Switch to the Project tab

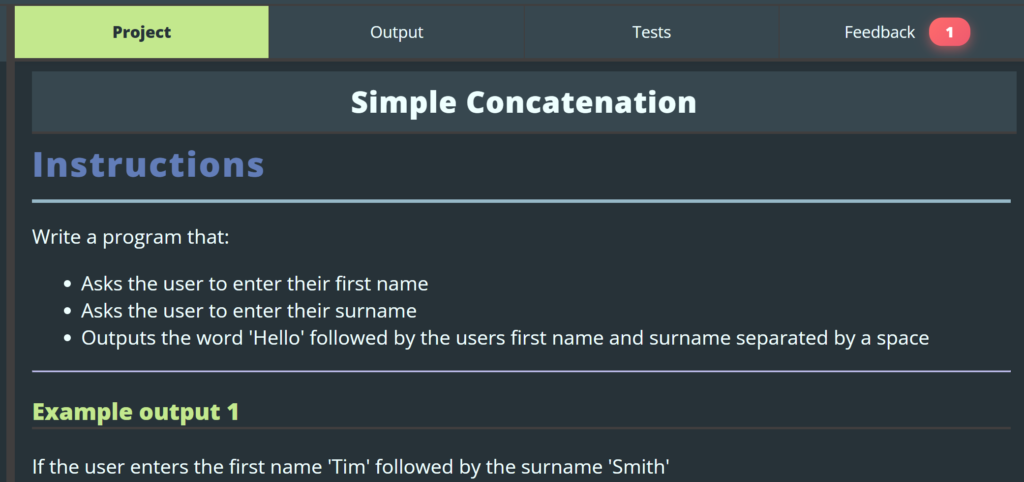pyautogui.click(x=141, y=32)
